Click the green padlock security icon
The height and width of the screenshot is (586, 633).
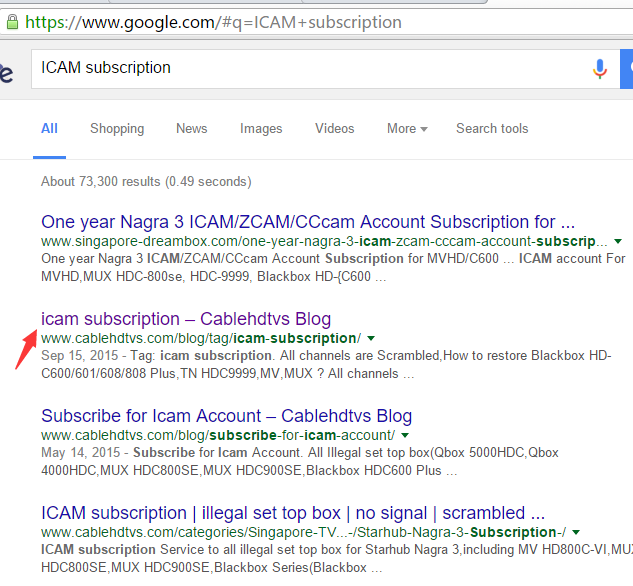coord(13,22)
